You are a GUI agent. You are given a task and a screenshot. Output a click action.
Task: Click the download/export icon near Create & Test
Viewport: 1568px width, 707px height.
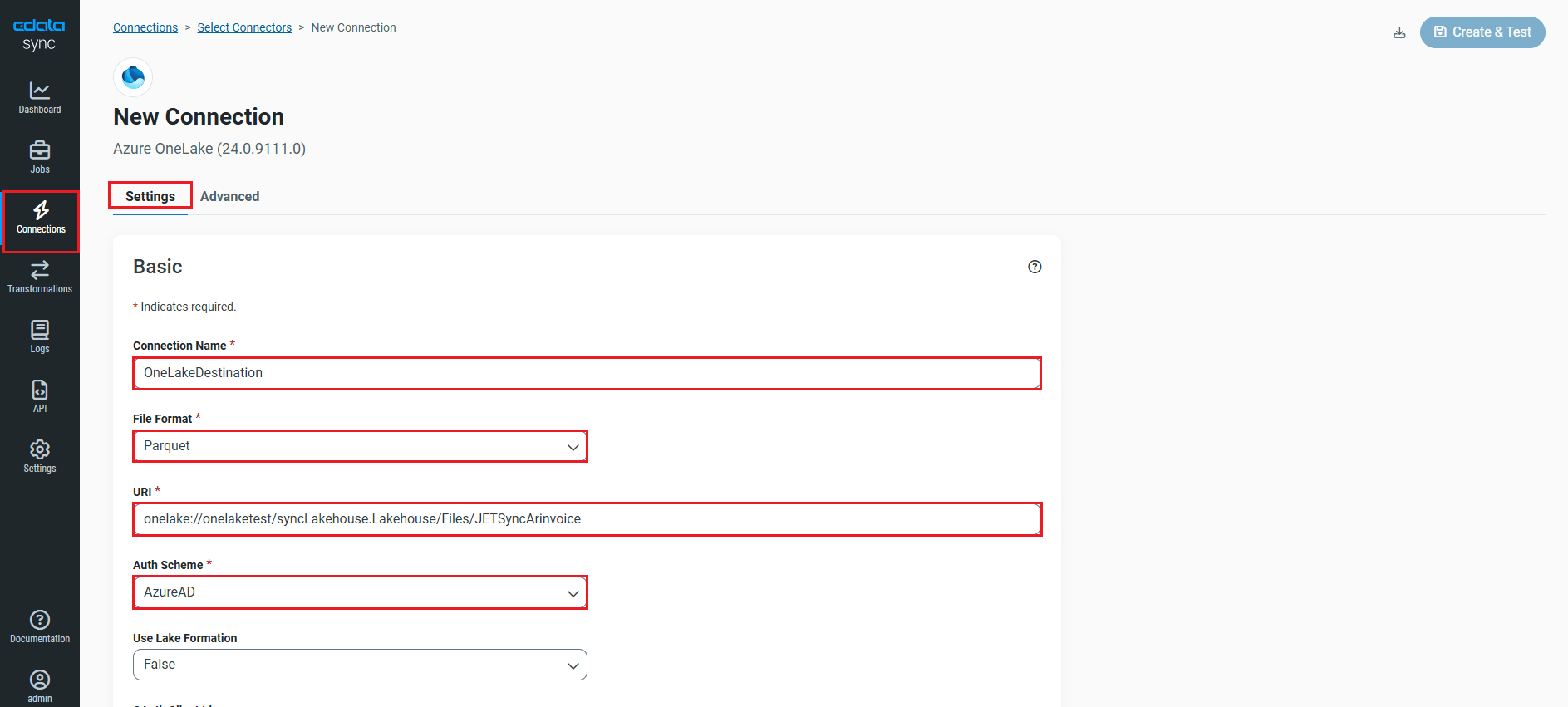tap(1399, 32)
